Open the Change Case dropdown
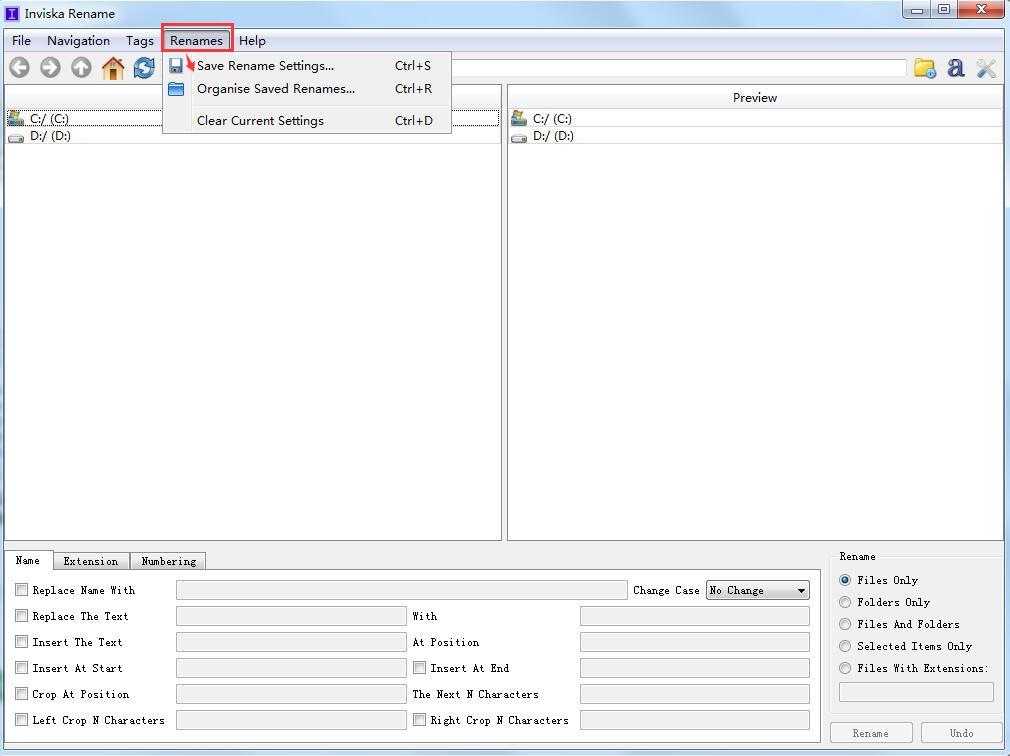The height and width of the screenshot is (756, 1010). tap(758, 590)
